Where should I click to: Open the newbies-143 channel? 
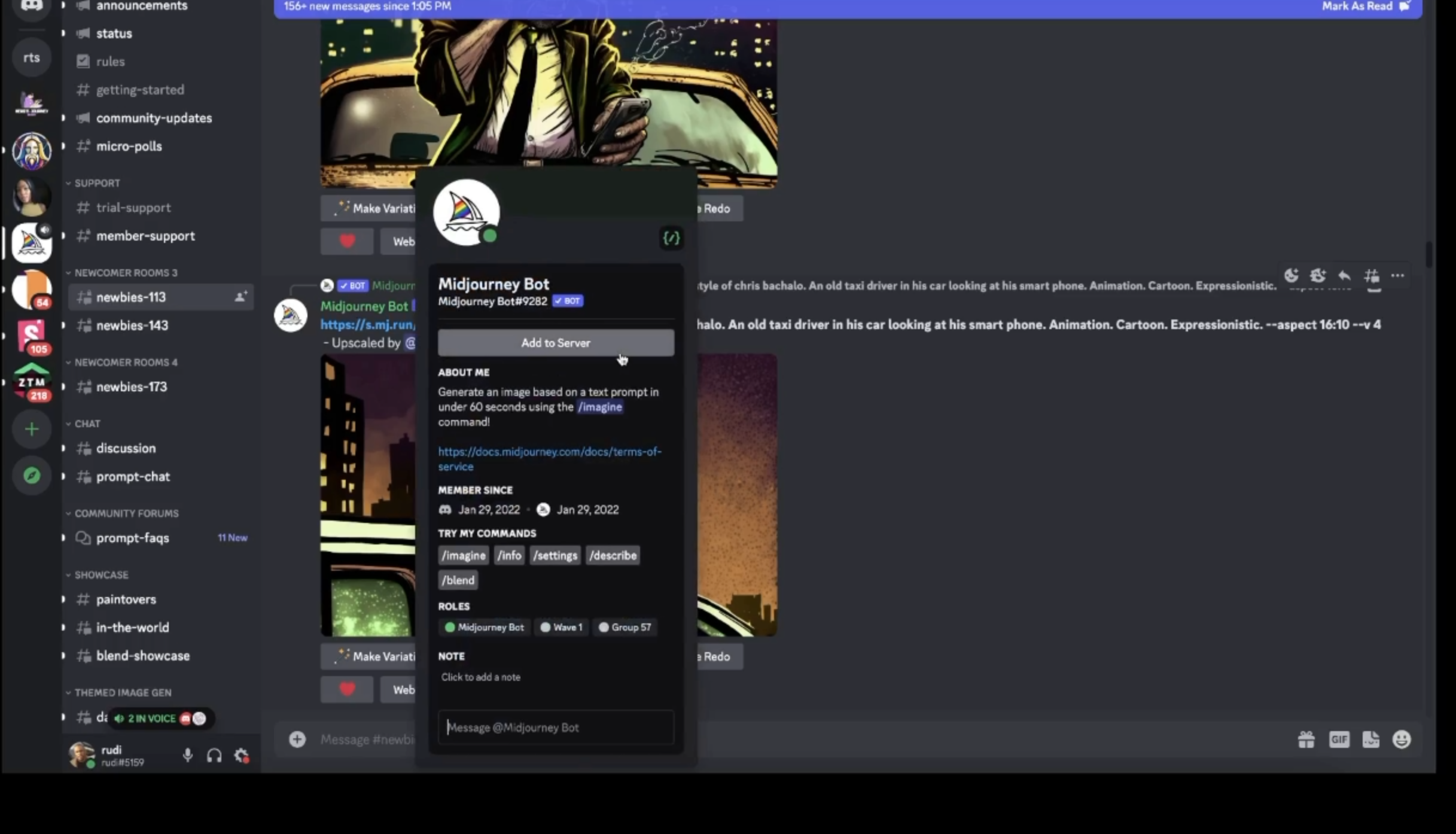pos(132,325)
